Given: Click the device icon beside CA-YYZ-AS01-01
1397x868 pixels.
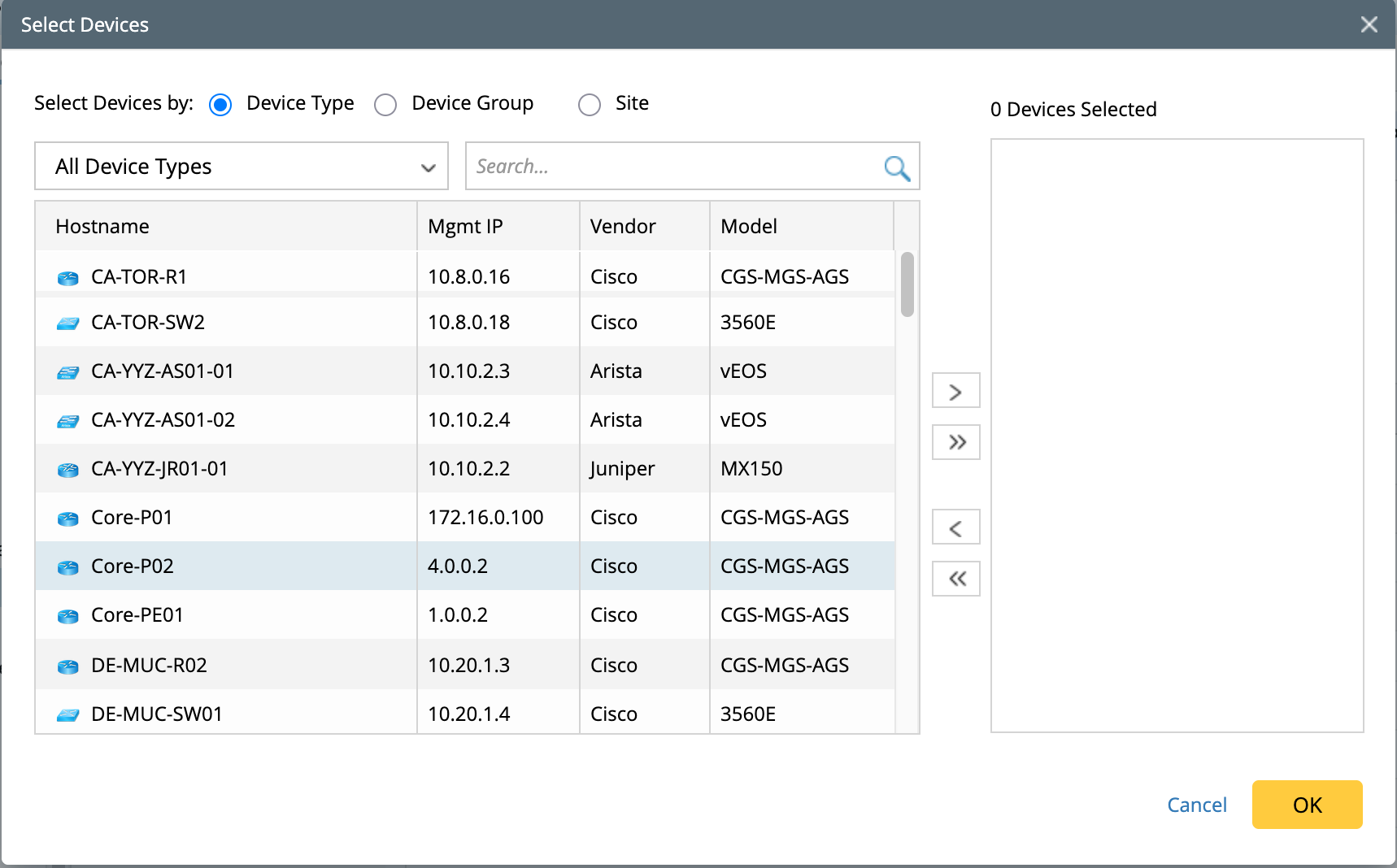Looking at the screenshot, I should tap(68, 372).
